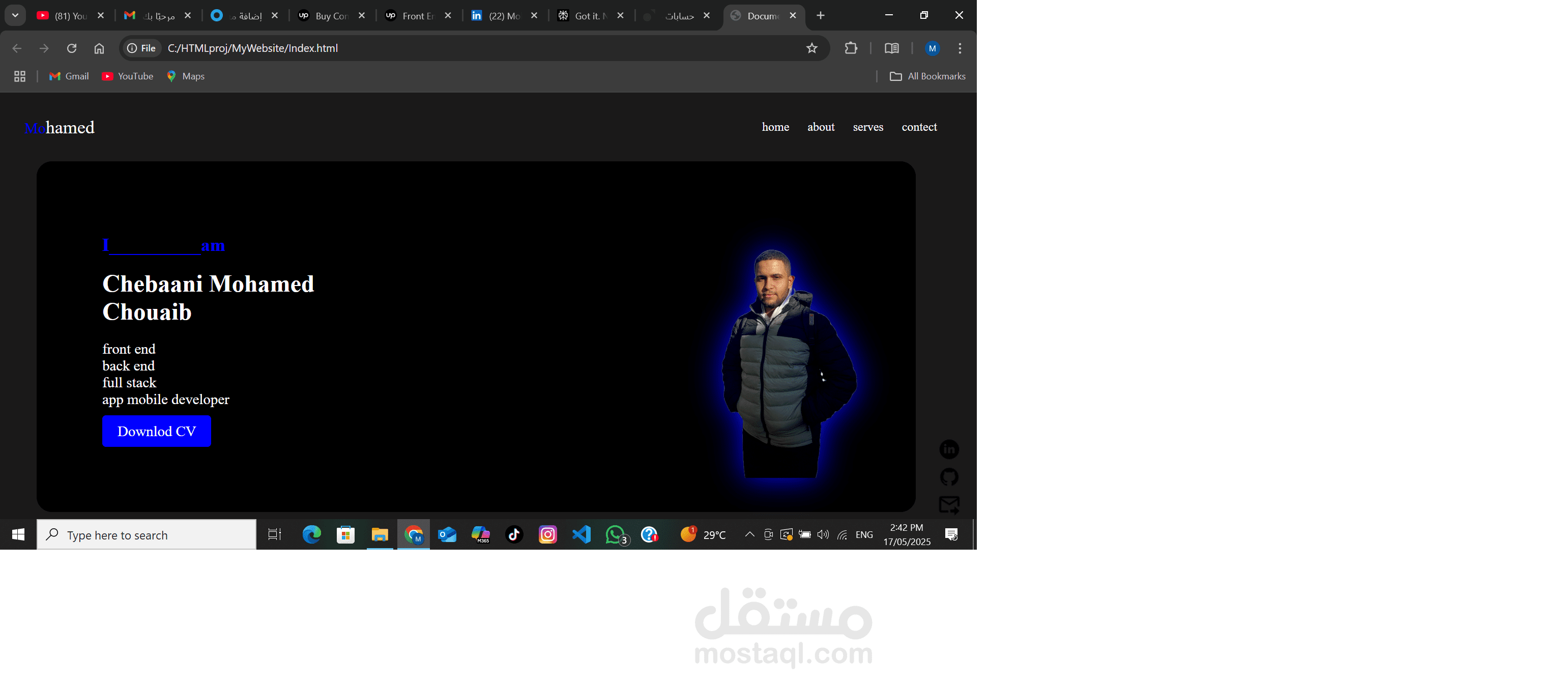Open Microsoft Edge from the taskbar
The height and width of the screenshot is (683, 1568).
click(312, 534)
